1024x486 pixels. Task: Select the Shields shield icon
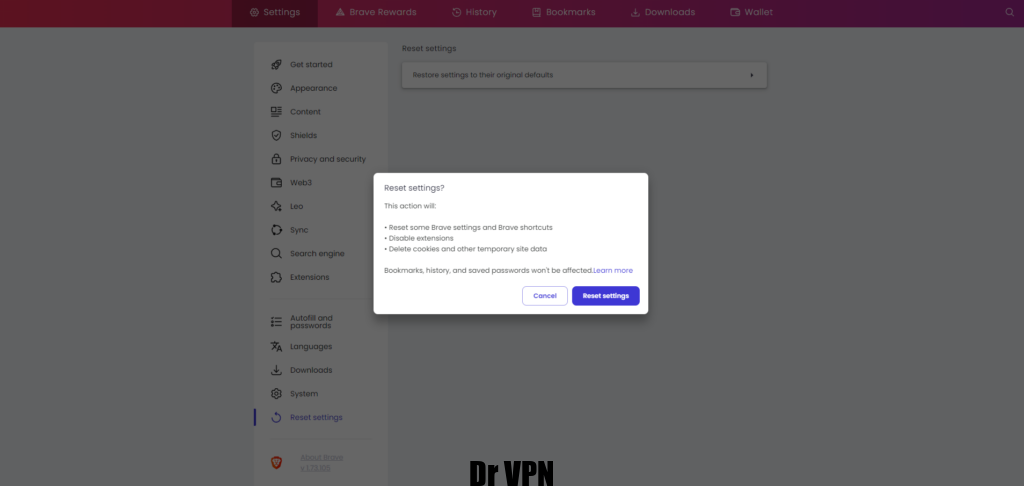[x=276, y=135]
